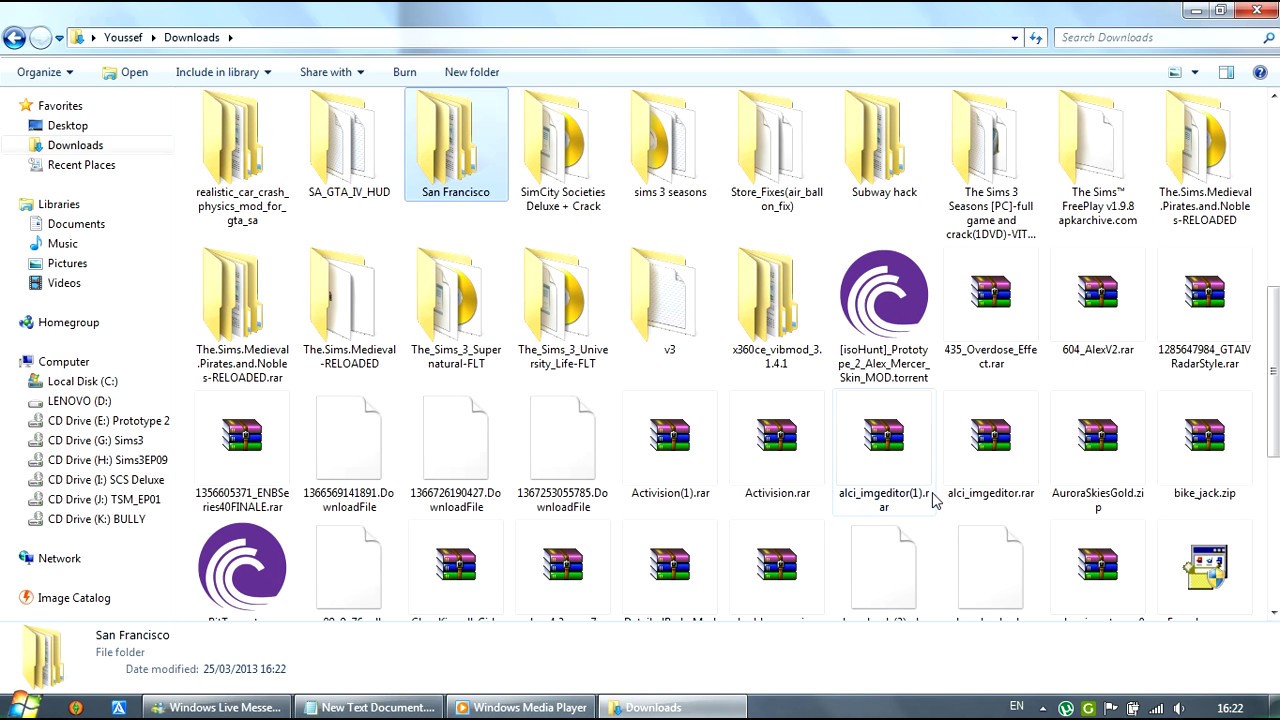Select the v3 folder

[x=670, y=302]
